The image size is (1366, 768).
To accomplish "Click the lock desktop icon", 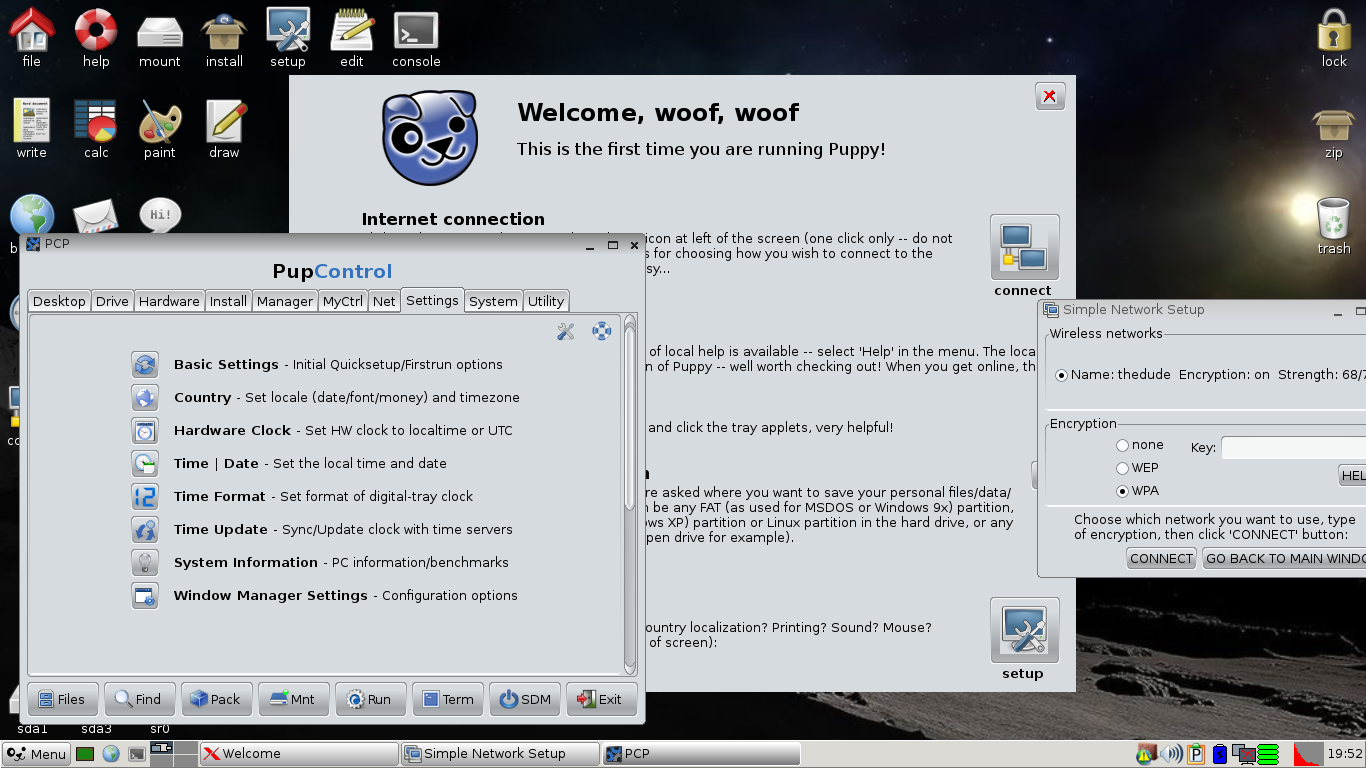I will 1334,38.
